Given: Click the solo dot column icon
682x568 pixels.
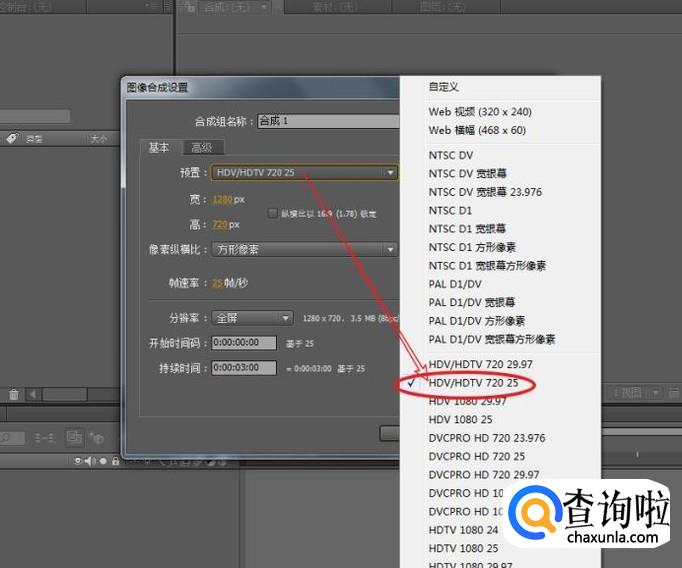Looking at the screenshot, I should click(103, 461).
